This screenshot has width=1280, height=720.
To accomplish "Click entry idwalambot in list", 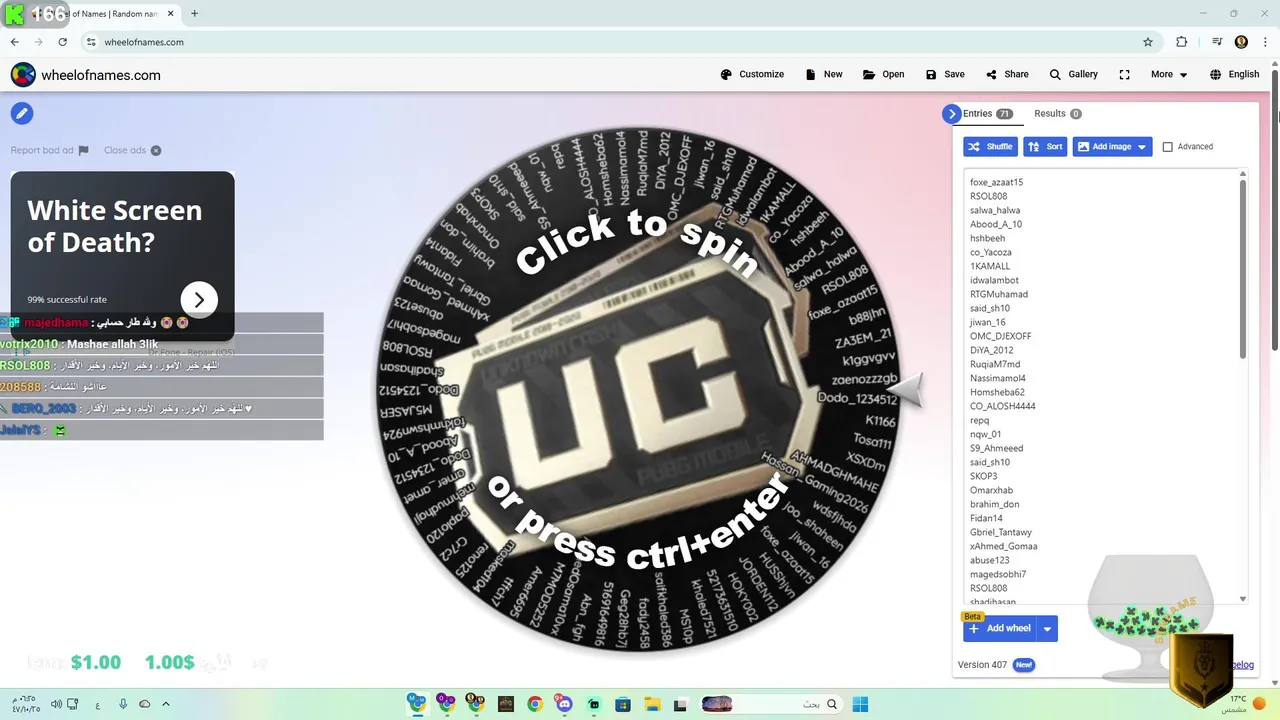I will click(x=994, y=280).
